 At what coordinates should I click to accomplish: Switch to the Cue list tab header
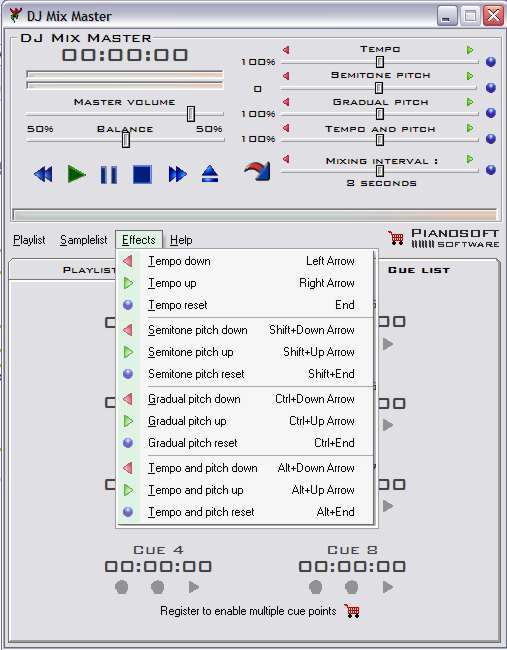419,270
